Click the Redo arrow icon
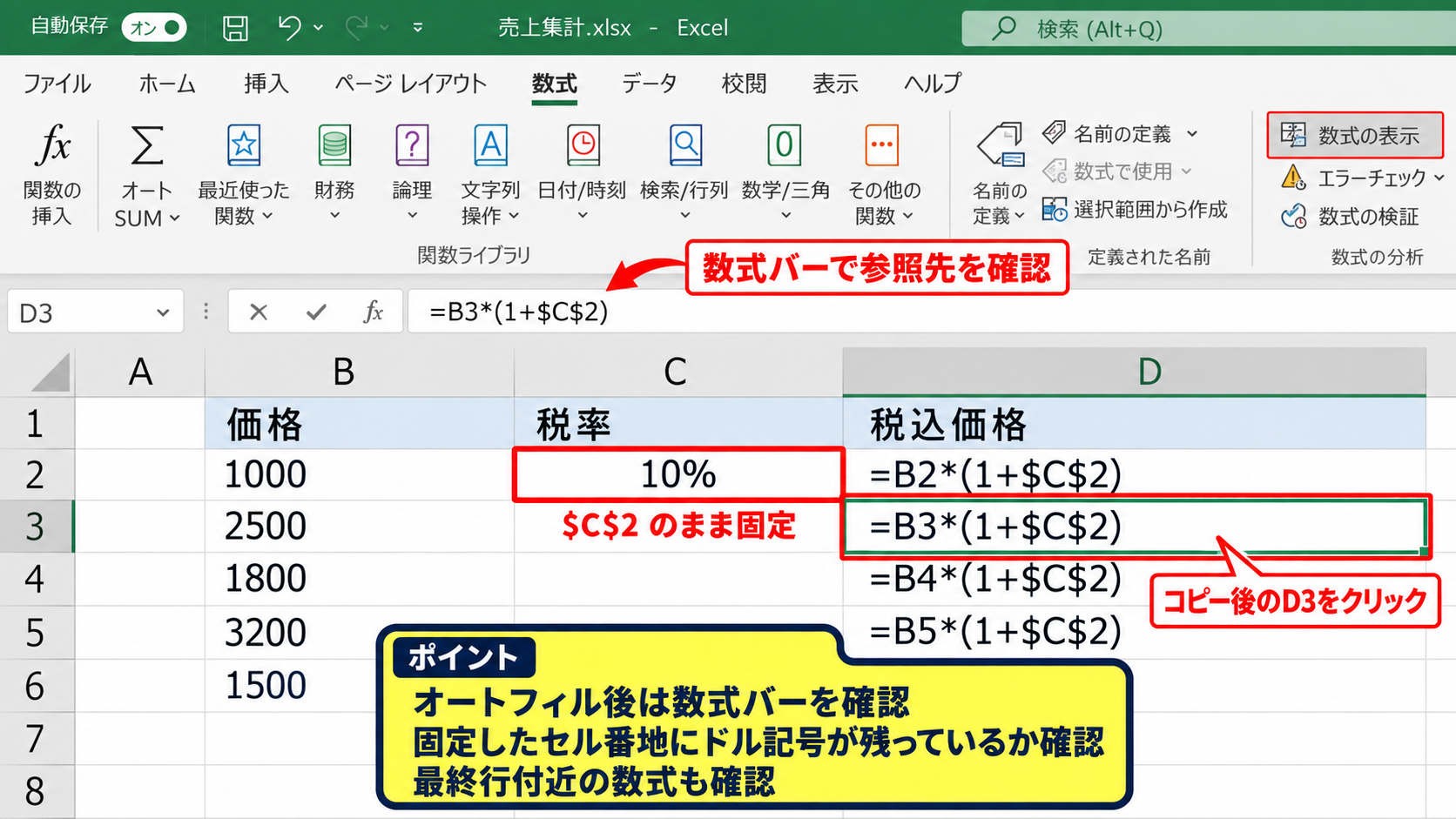This screenshot has height=819, width=1456. (x=357, y=28)
